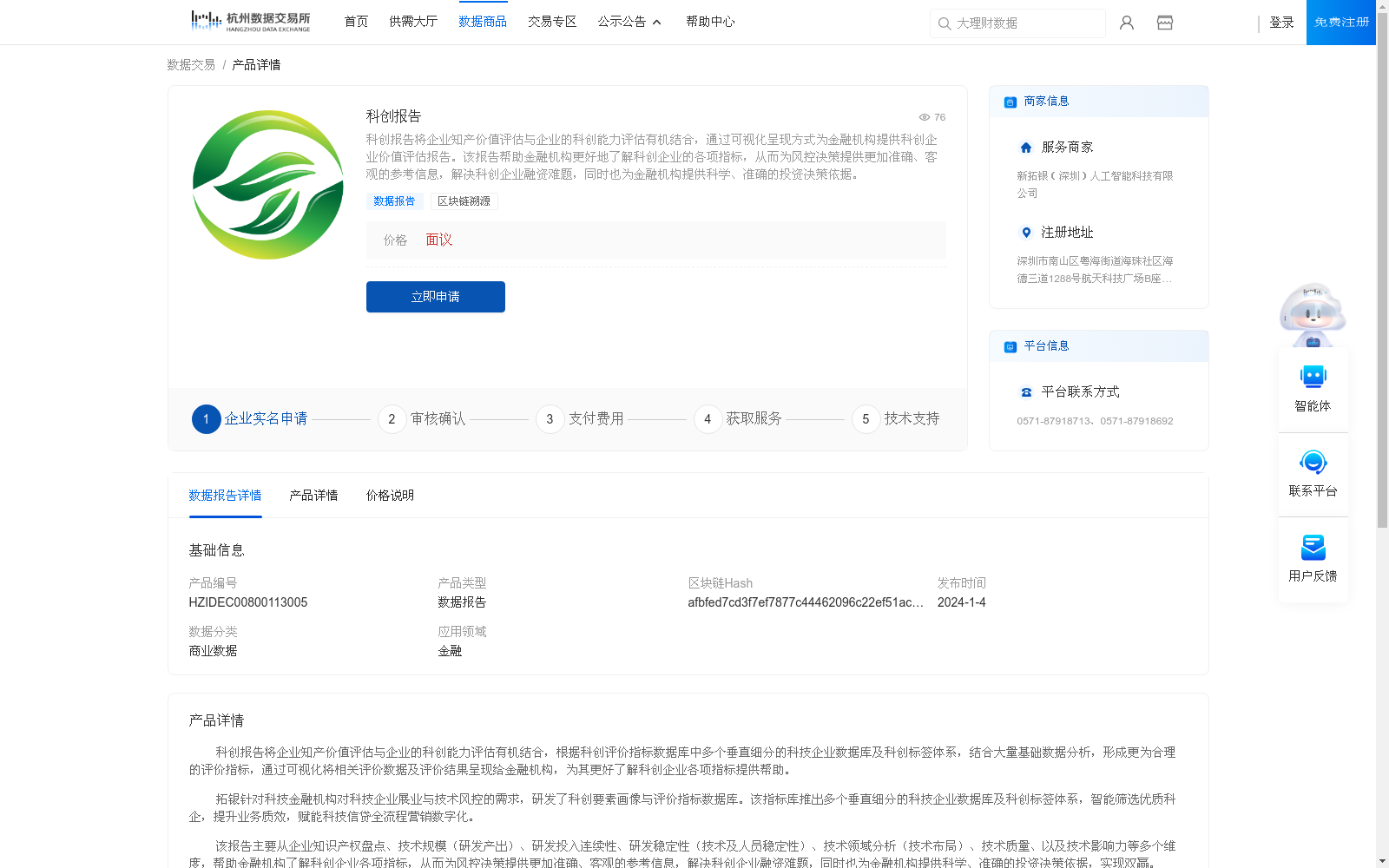Click merchant name 新拓银(深圳)人工智能科技有限公司
1389x868 pixels.
click(1095, 185)
